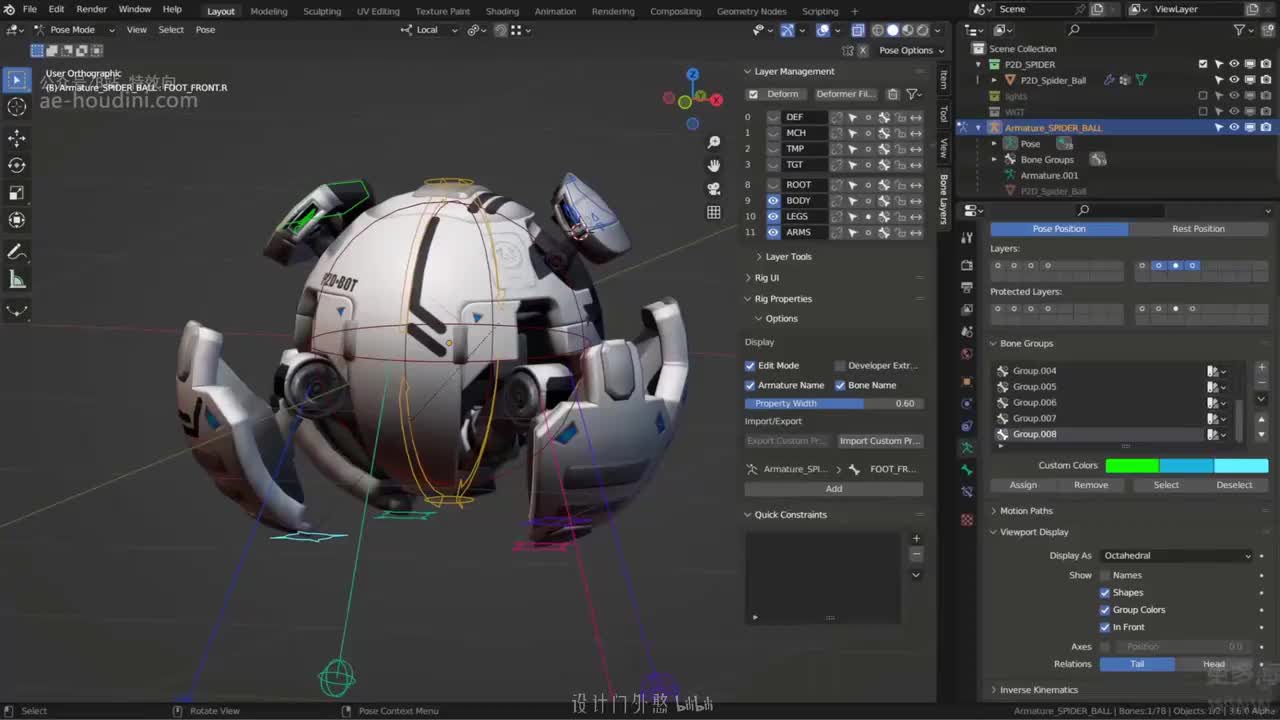Click the Deselect bone group button
This screenshot has height=720, width=1280.
(x=1234, y=485)
